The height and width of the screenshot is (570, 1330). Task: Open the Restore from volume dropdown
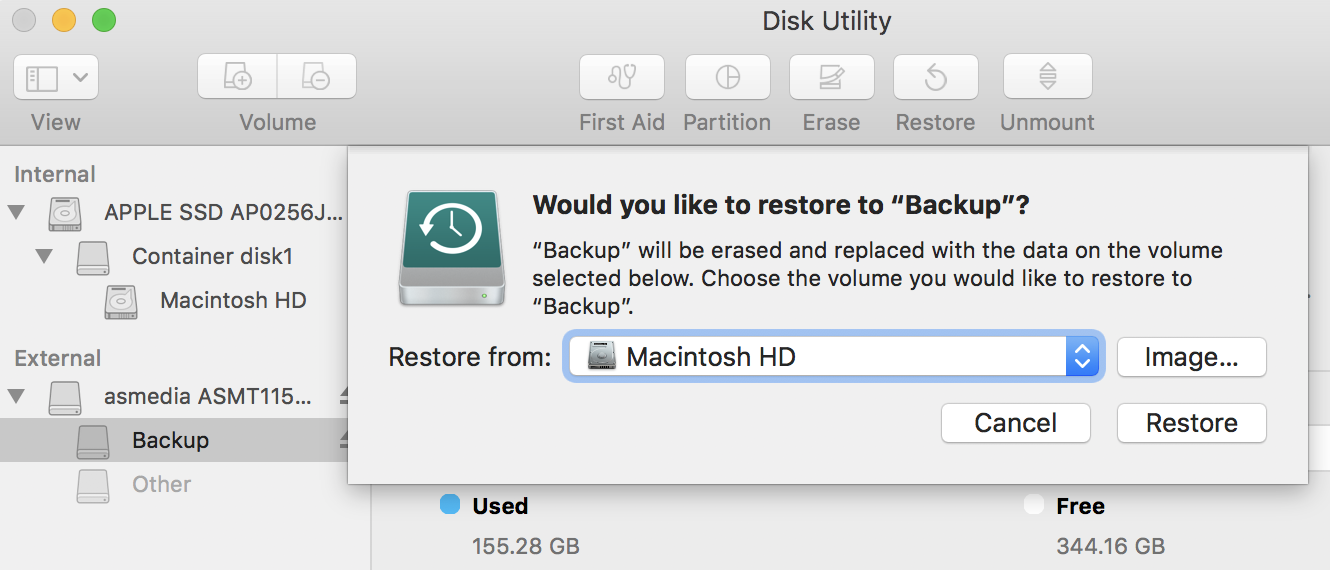[833, 356]
